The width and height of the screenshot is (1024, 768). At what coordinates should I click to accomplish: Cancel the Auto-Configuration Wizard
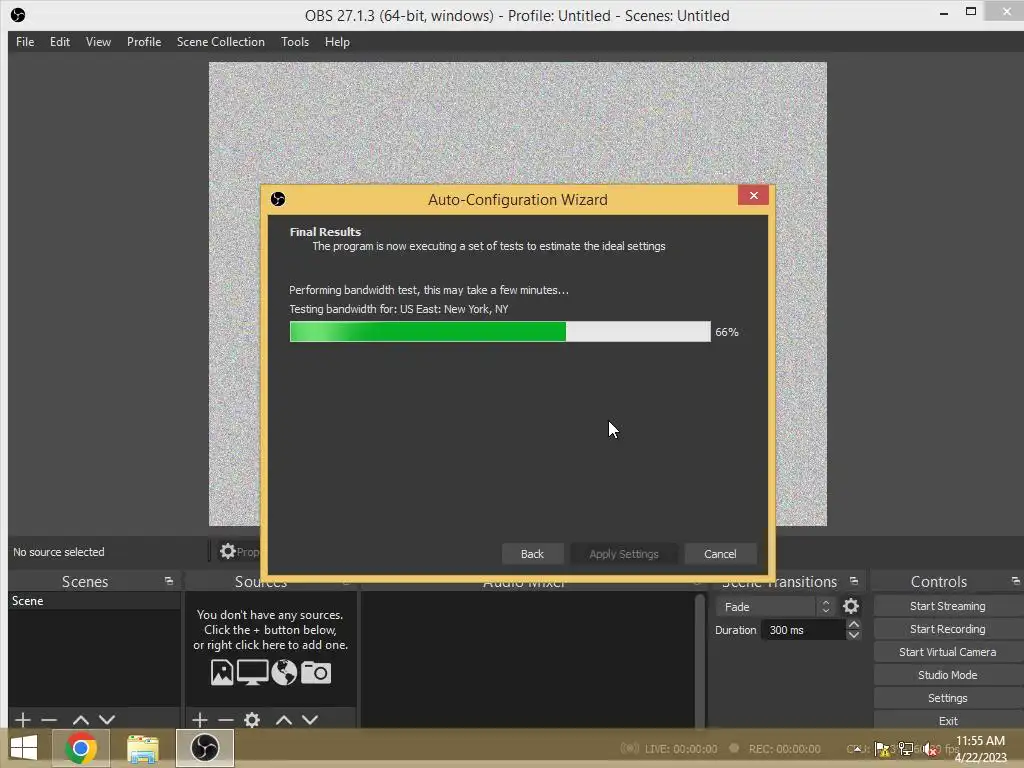(x=720, y=554)
